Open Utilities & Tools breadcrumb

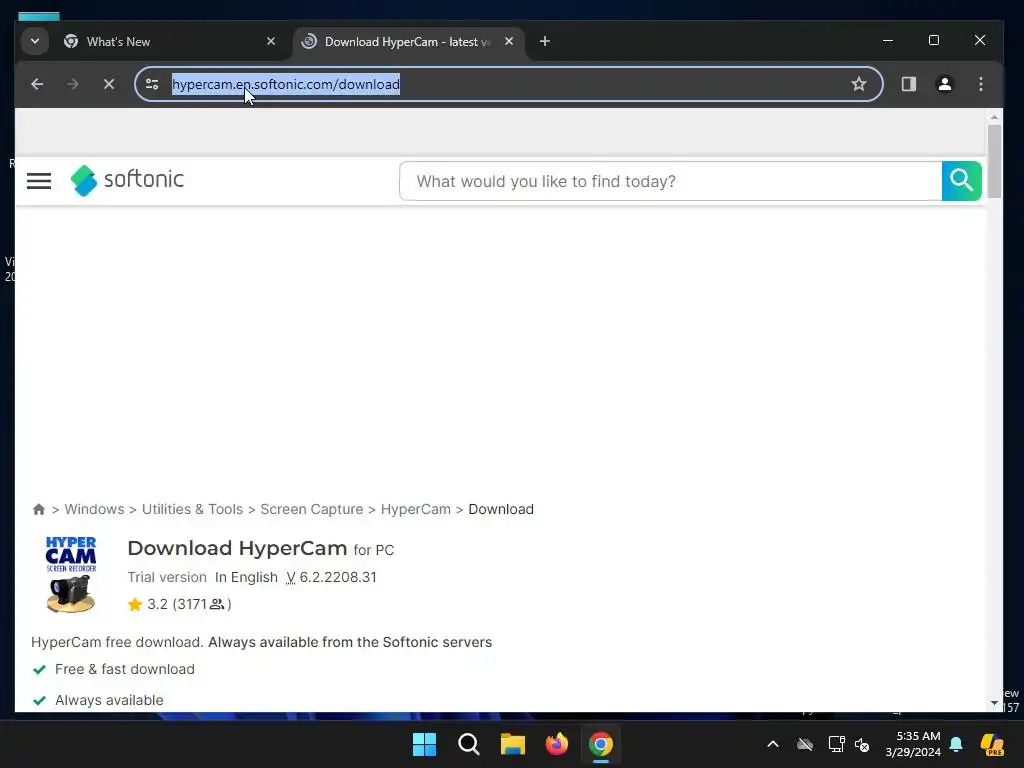pyautogui.click(x=192, y=509)
